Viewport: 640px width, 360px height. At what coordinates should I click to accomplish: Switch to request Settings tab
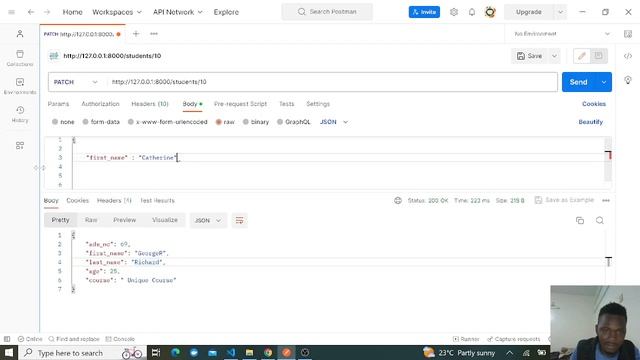(318, 104)
